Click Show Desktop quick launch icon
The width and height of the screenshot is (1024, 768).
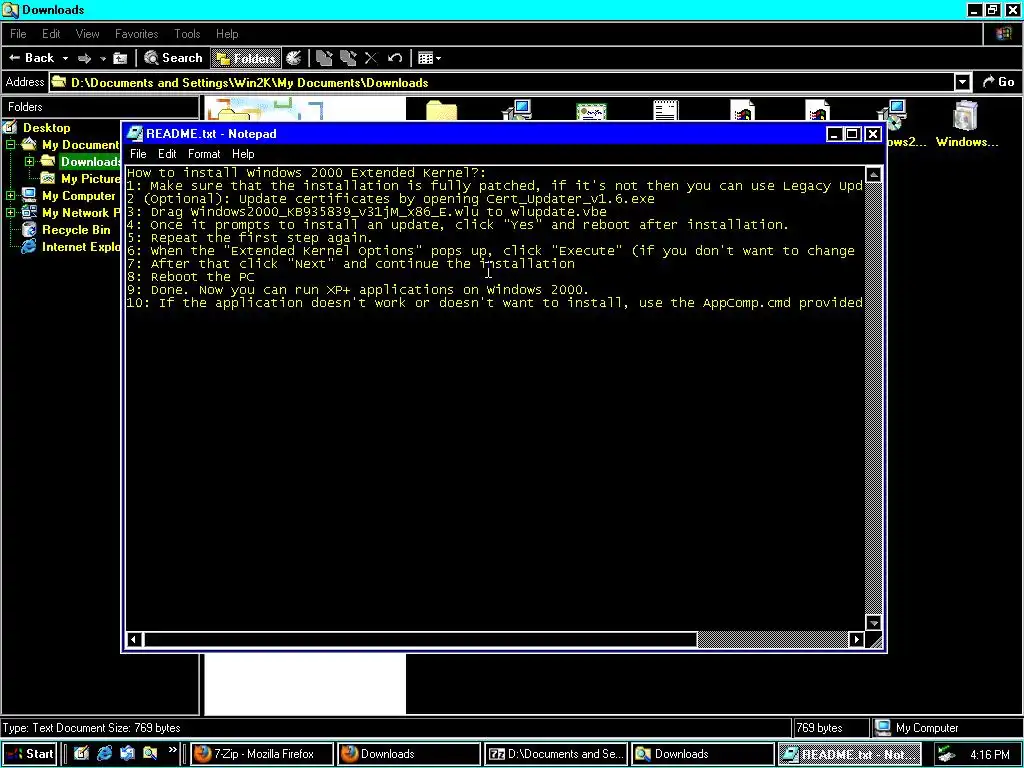tap(81, 754)
